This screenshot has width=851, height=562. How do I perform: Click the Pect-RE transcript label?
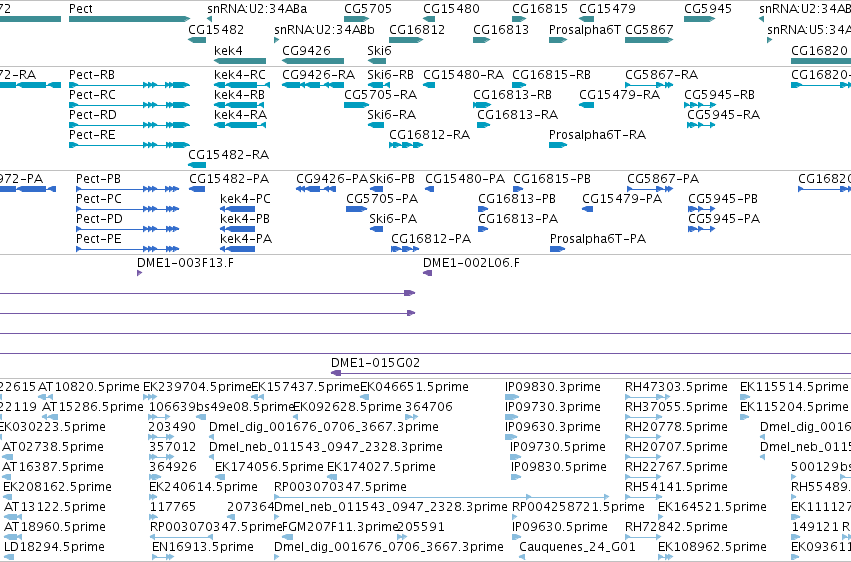pyautogui.click(x=92, y=135)
